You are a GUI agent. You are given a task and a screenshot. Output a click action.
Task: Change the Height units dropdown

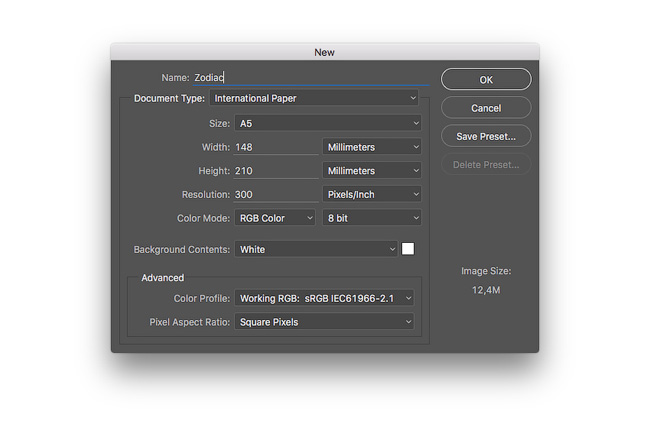pos(372,170)
